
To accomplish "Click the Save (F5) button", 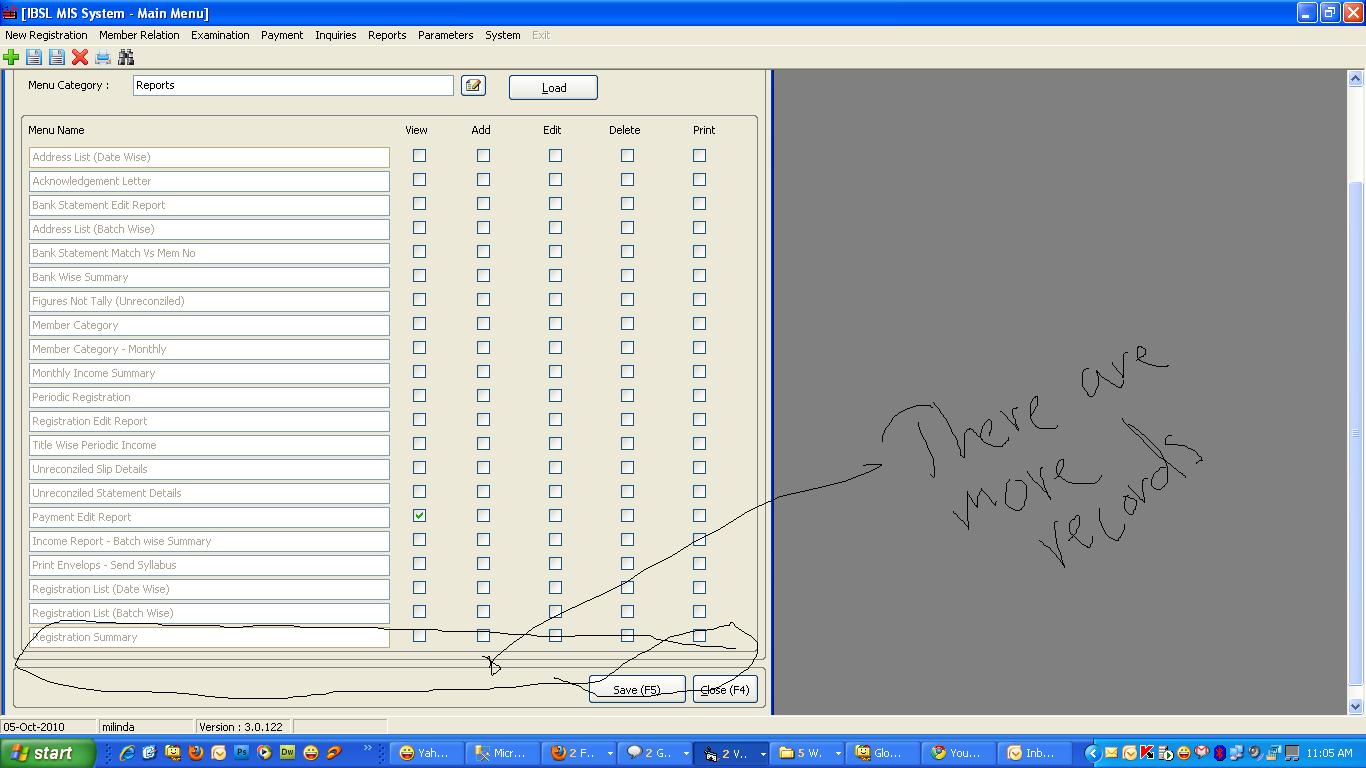I will 637,690.
